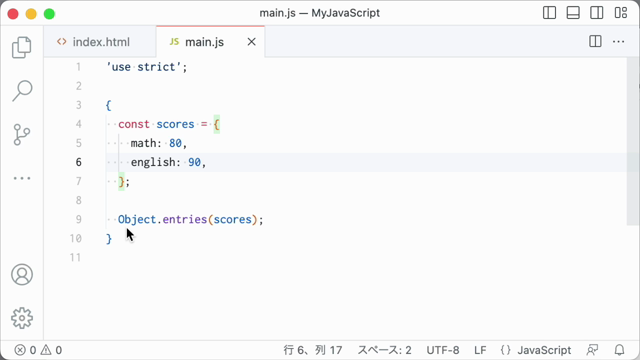Screen dimensions: 640x360
Task: Open editor More Actions ellipsis menu
Action: point(618,42)
